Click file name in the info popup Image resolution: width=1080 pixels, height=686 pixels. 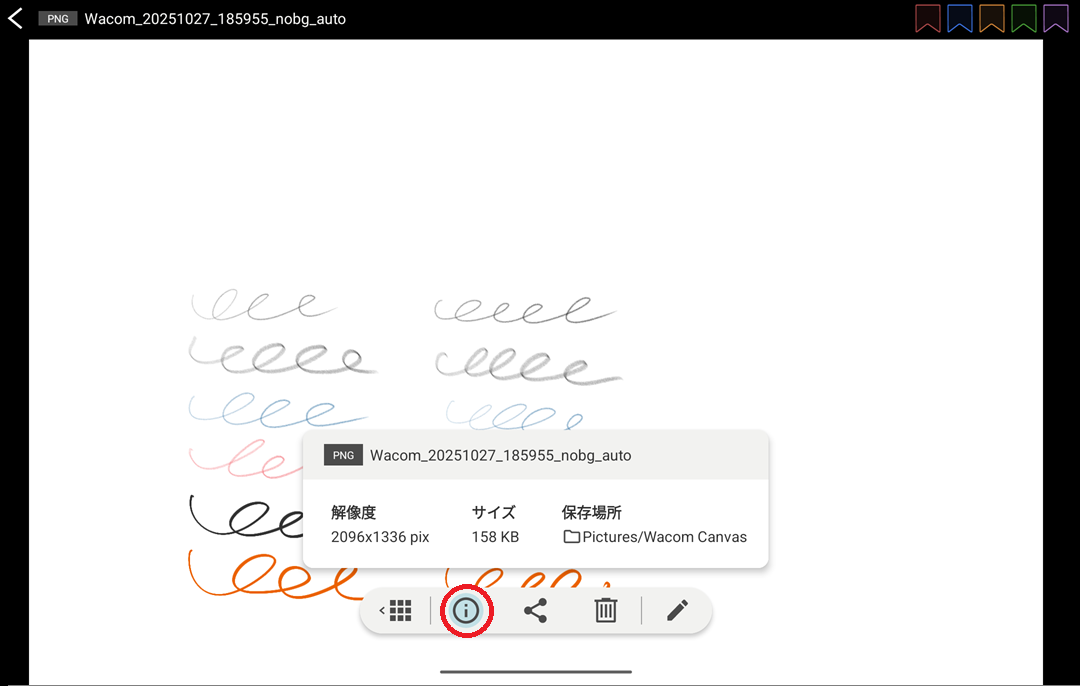[x=501, y=455]
